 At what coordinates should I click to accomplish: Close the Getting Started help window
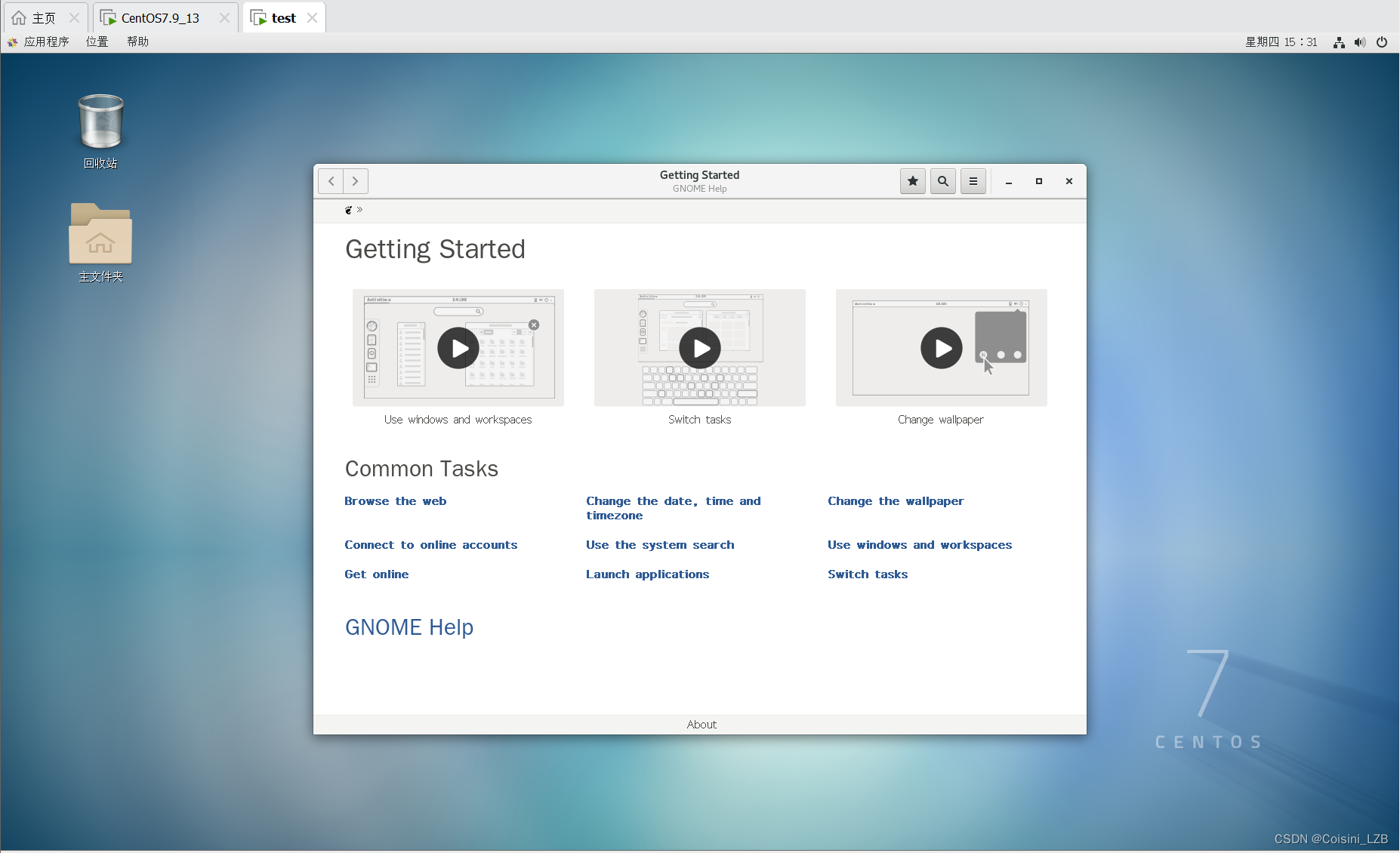1069,181
